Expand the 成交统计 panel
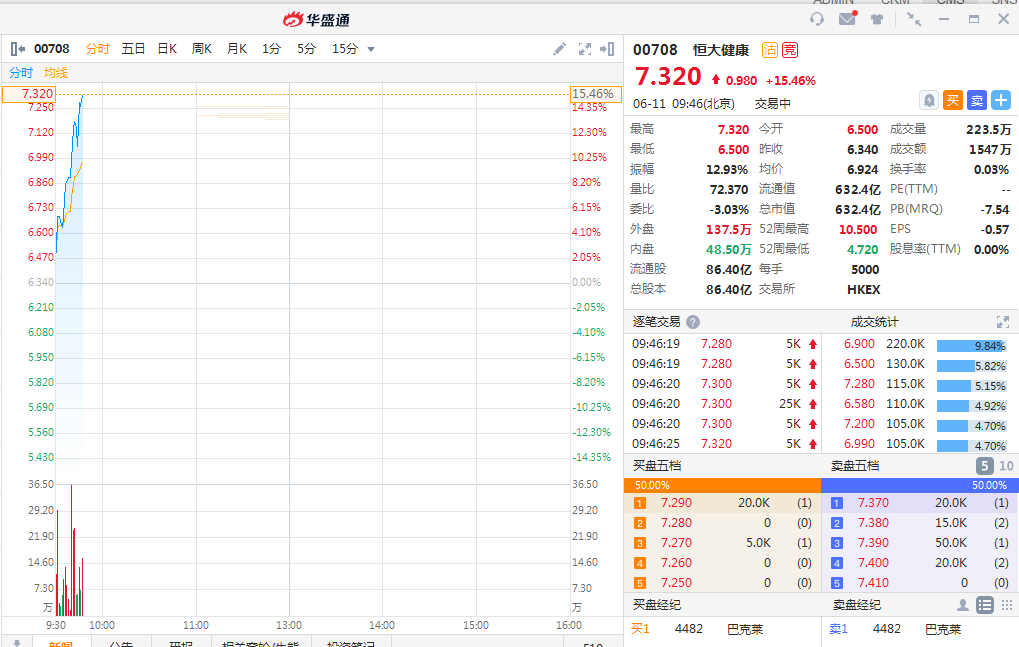Screen dimensions: 1019x647 pyautogui.click(x=1003, y=322)
